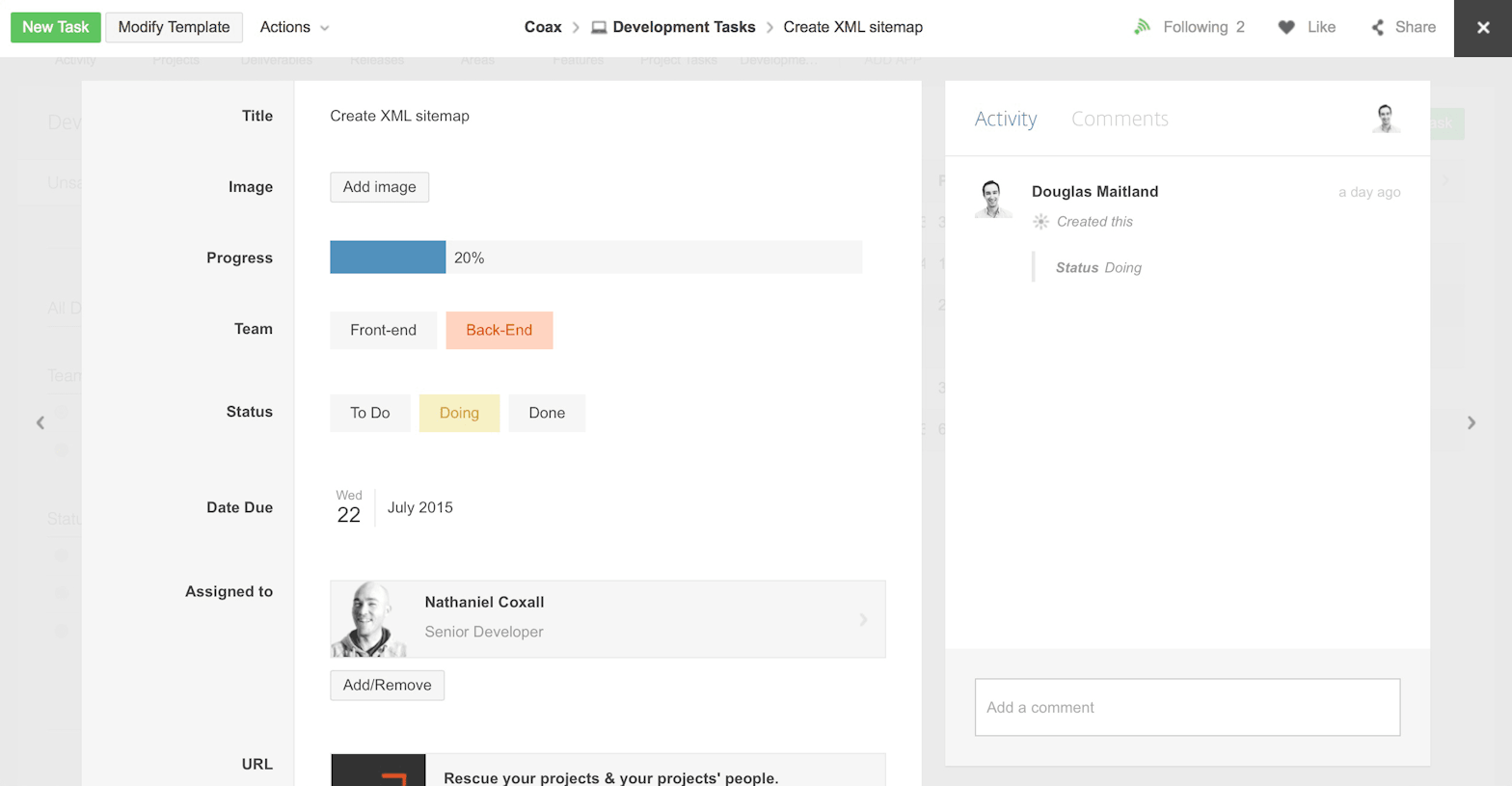Image resolution: width=1512 pixels, height=786 pixels.
Task: Click the Development Tasks laptop icon
Action: tap(599, 27)
